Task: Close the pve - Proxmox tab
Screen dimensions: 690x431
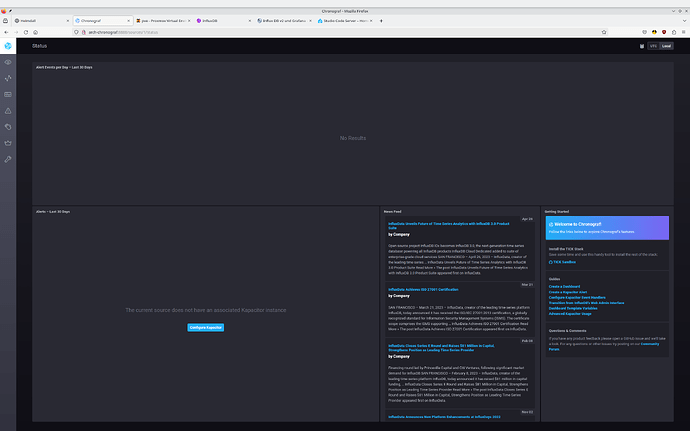Action: 189,21
